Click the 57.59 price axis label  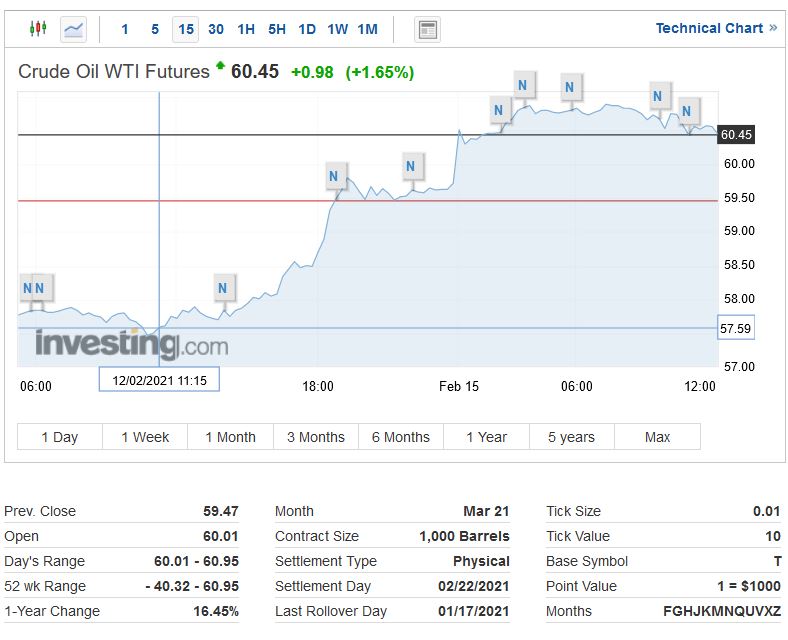coord(735,328)
